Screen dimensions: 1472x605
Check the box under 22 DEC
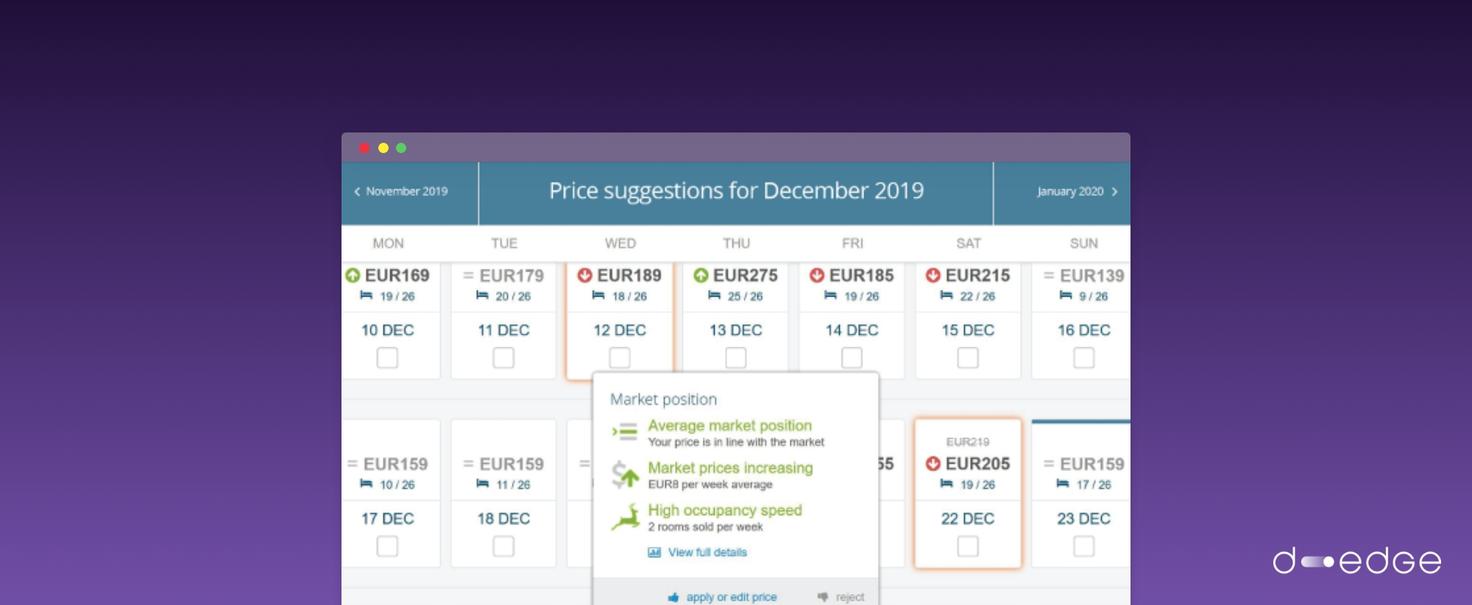(967, 546)
